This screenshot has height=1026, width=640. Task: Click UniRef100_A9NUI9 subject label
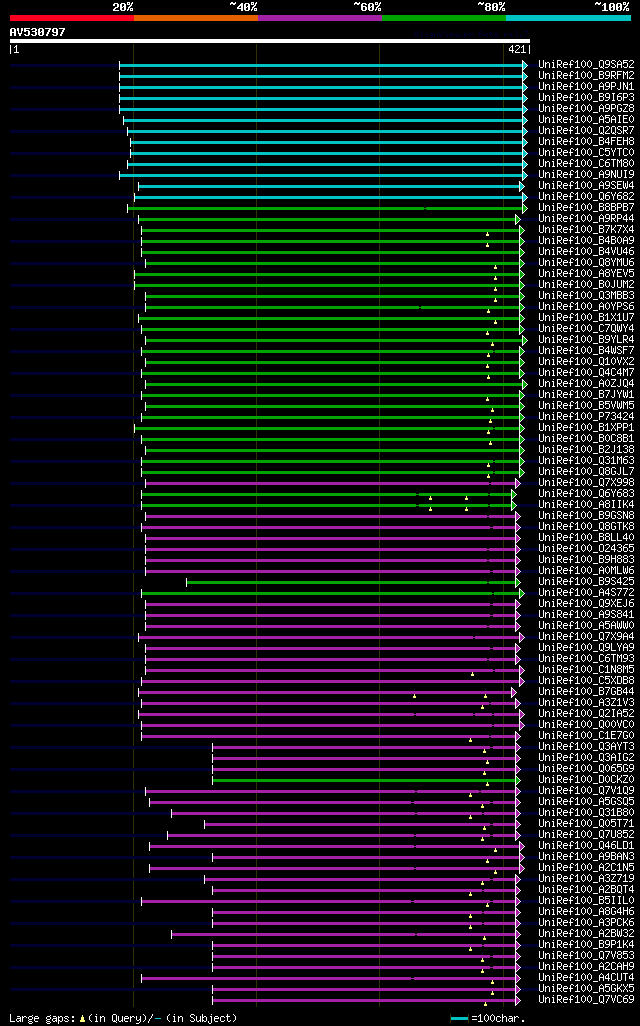pyautogui.click(x=586, y=175)
